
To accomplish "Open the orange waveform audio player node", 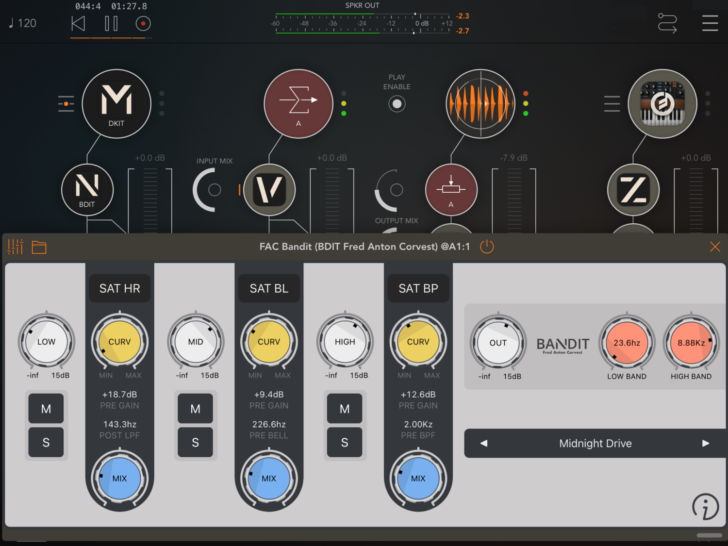I will pos(481,104).
